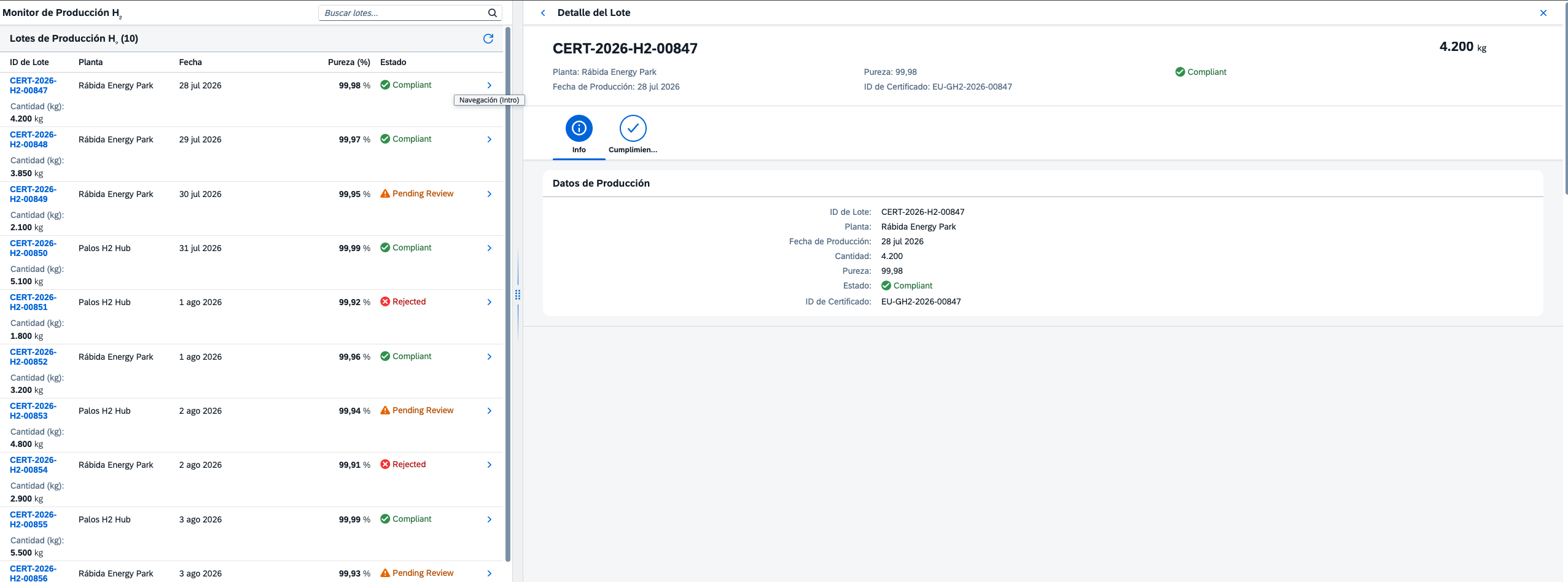The height and width of the screenshot is (582, 1568).
Task: Open lot link CERT-2026-H2-00851
Action: coord(33,302)
